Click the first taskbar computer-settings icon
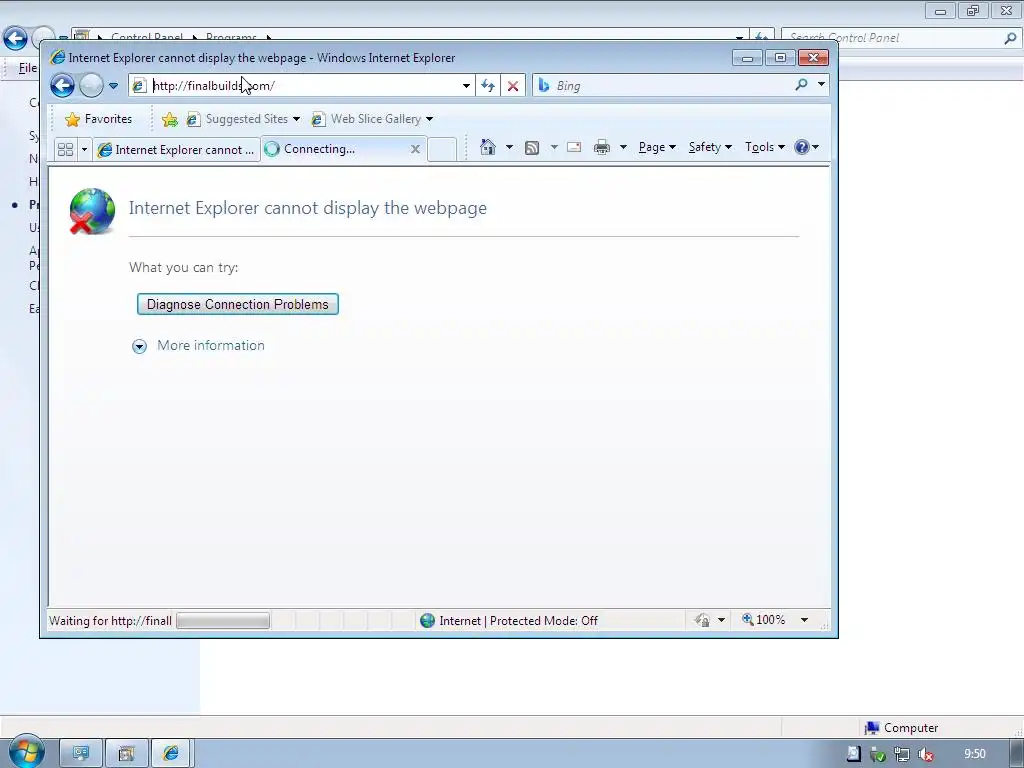The height and width of the screenshot is (768, 1024). pyautogui.click(x=81, y=753)
